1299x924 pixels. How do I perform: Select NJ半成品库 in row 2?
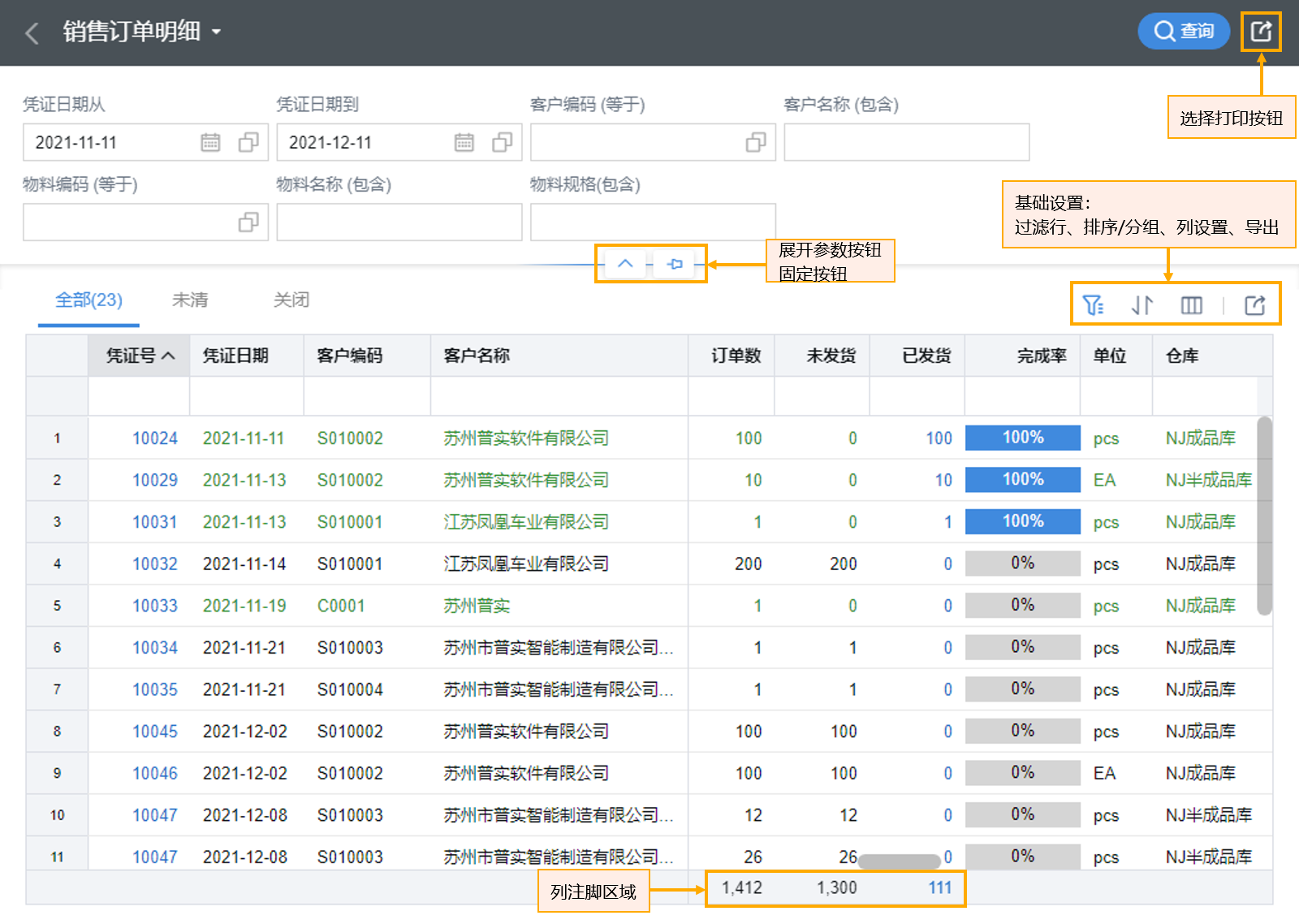coord(1209,480)
